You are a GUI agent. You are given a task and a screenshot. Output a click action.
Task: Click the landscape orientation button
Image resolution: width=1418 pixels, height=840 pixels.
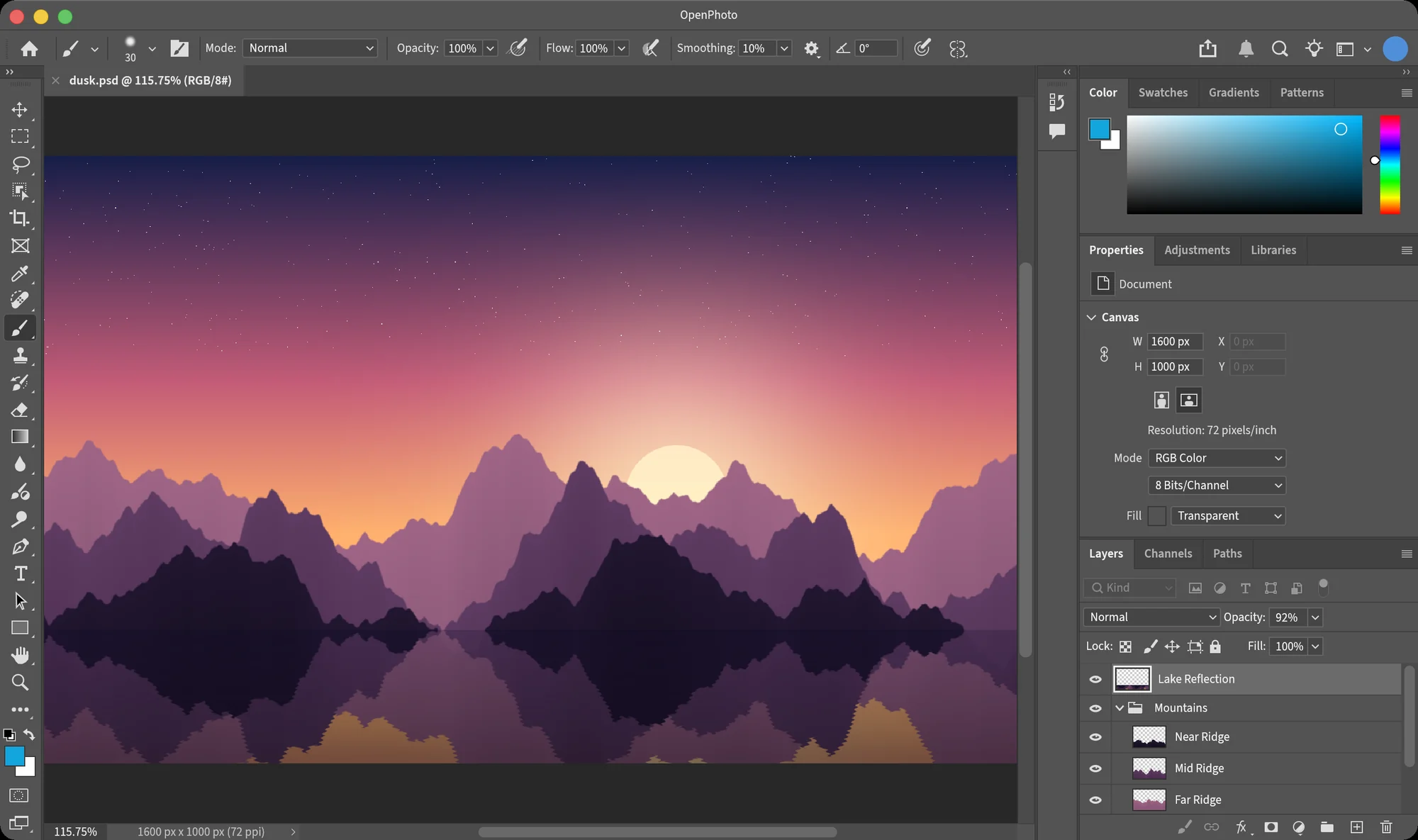pos(1189,401)
